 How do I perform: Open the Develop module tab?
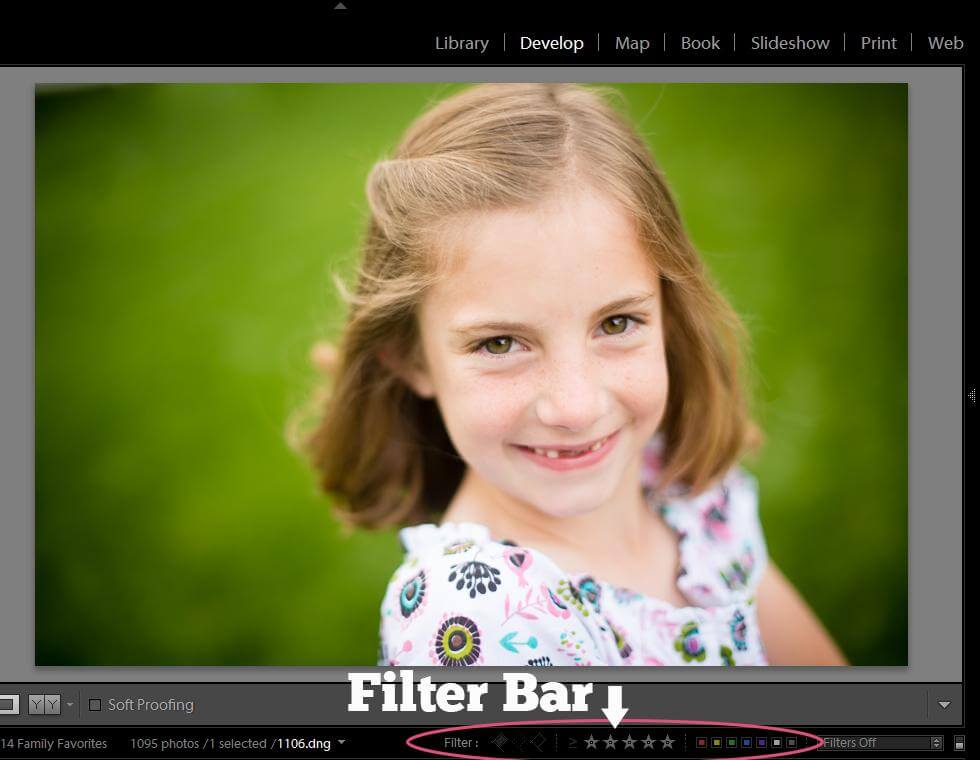[552, 43]
